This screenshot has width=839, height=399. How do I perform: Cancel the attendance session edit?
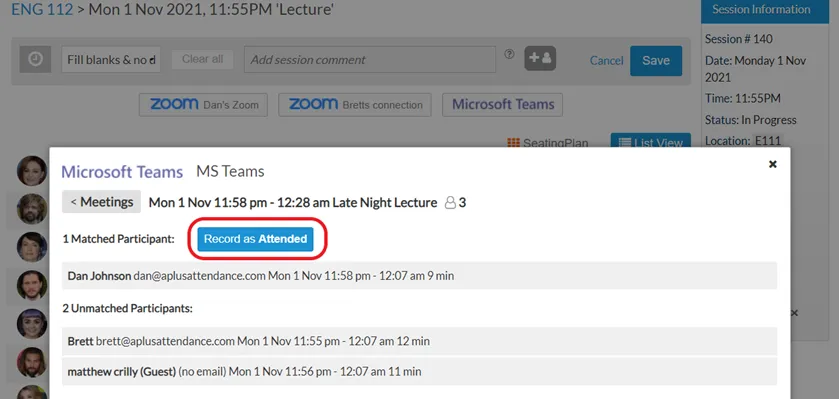click(x=606, y=60)
